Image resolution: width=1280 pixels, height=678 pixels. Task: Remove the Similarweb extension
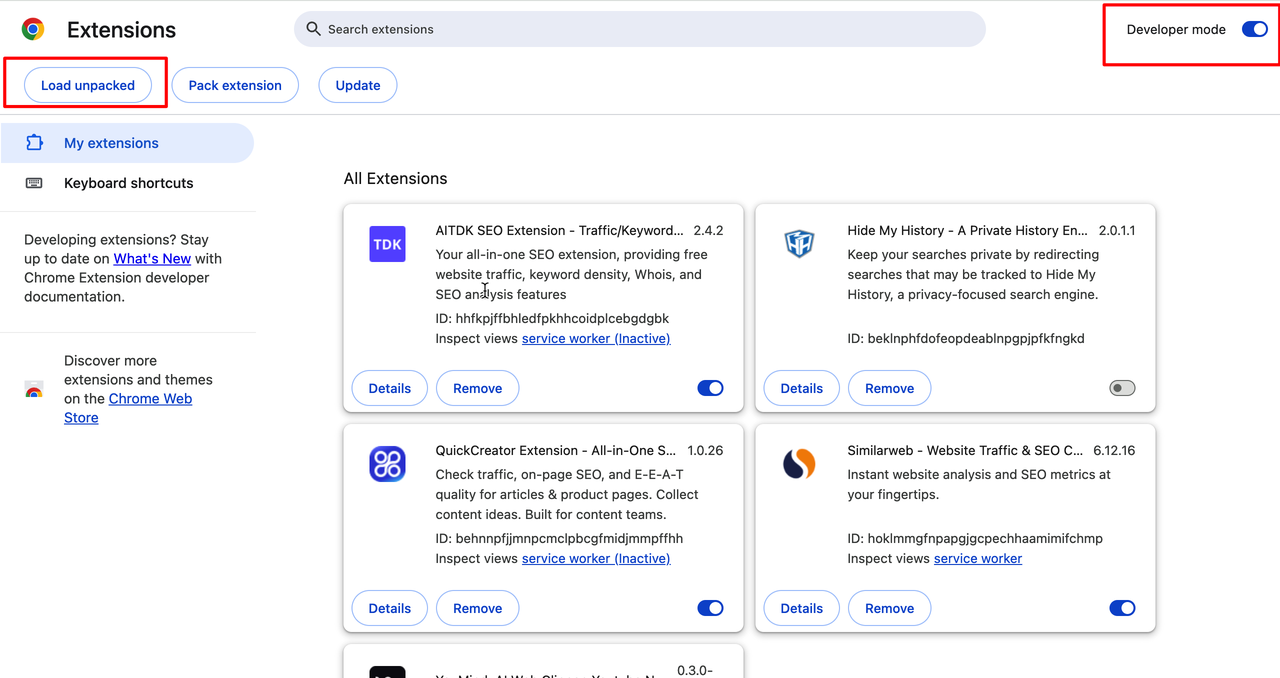coord(890,608)
